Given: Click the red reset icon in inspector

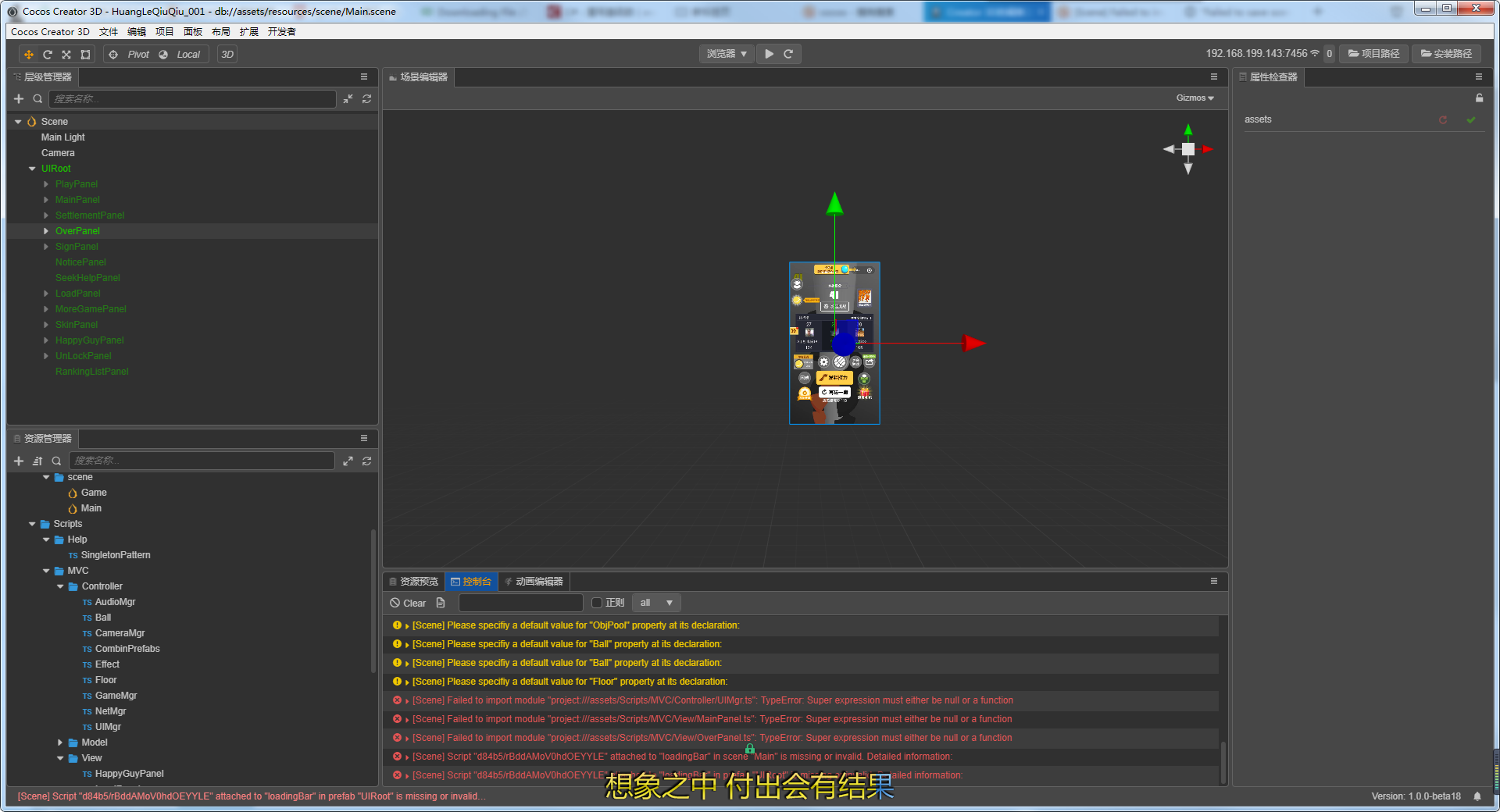Looking at the screenshot, I should pos(1443,119).
